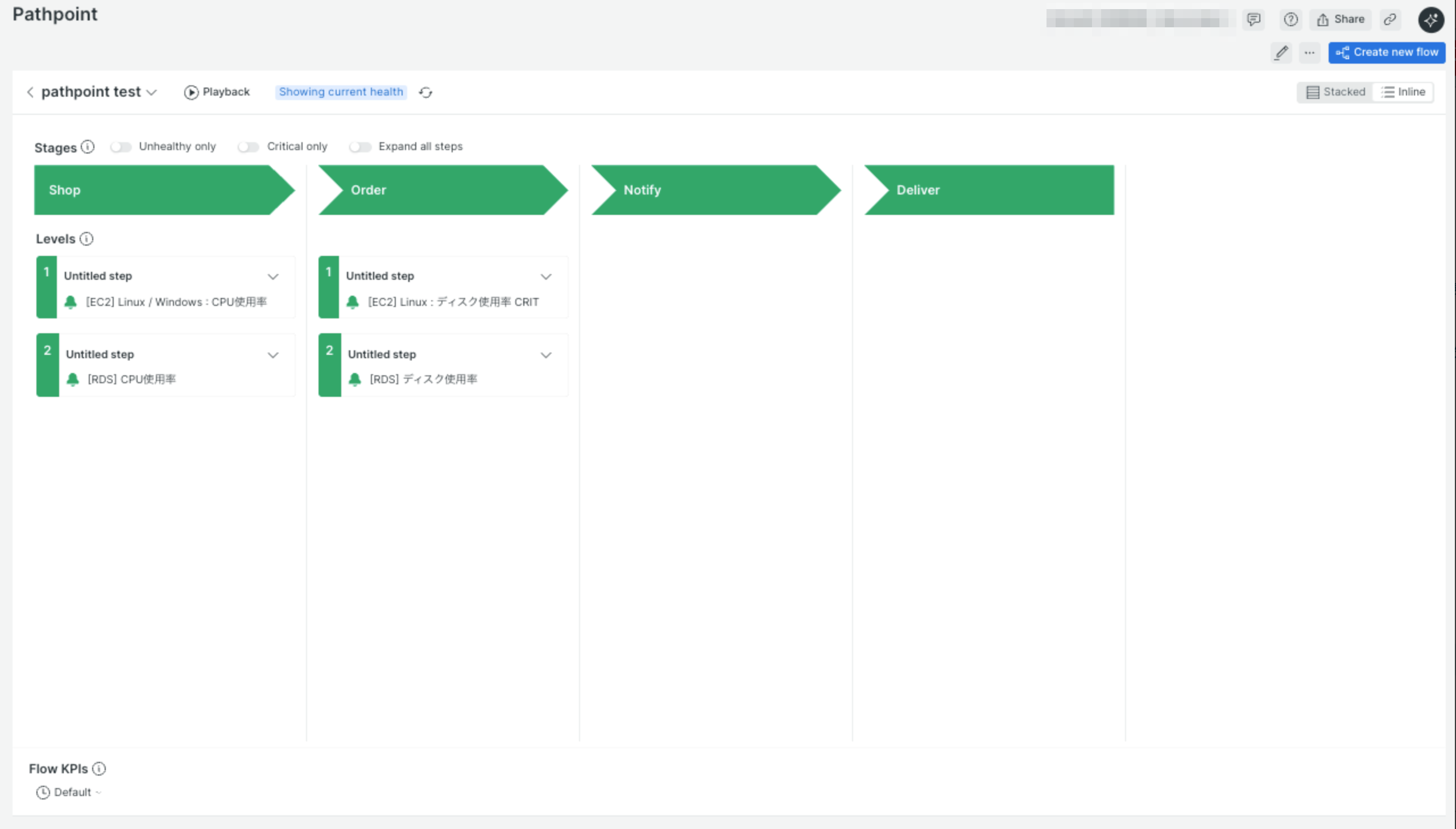Screen dimensions: 1456x829
Task: Click the pencil edit icon
Action: tap(1281, 52)
